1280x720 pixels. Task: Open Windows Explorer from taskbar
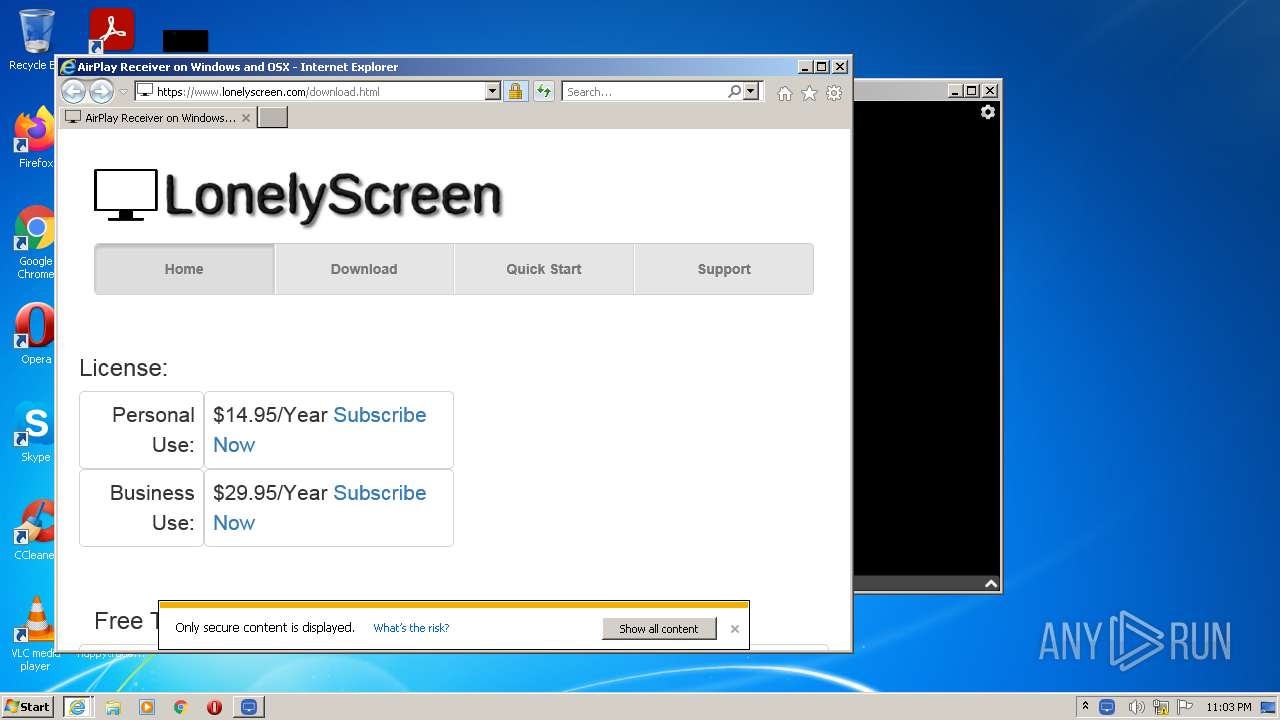click(113, 707)
